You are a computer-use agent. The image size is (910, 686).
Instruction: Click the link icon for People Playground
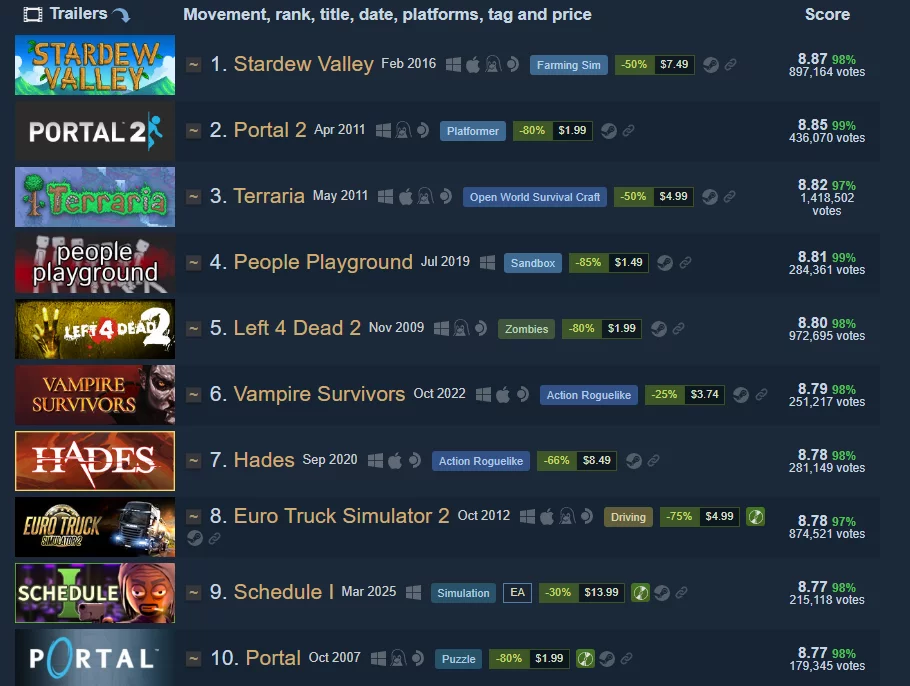point(685,262)
